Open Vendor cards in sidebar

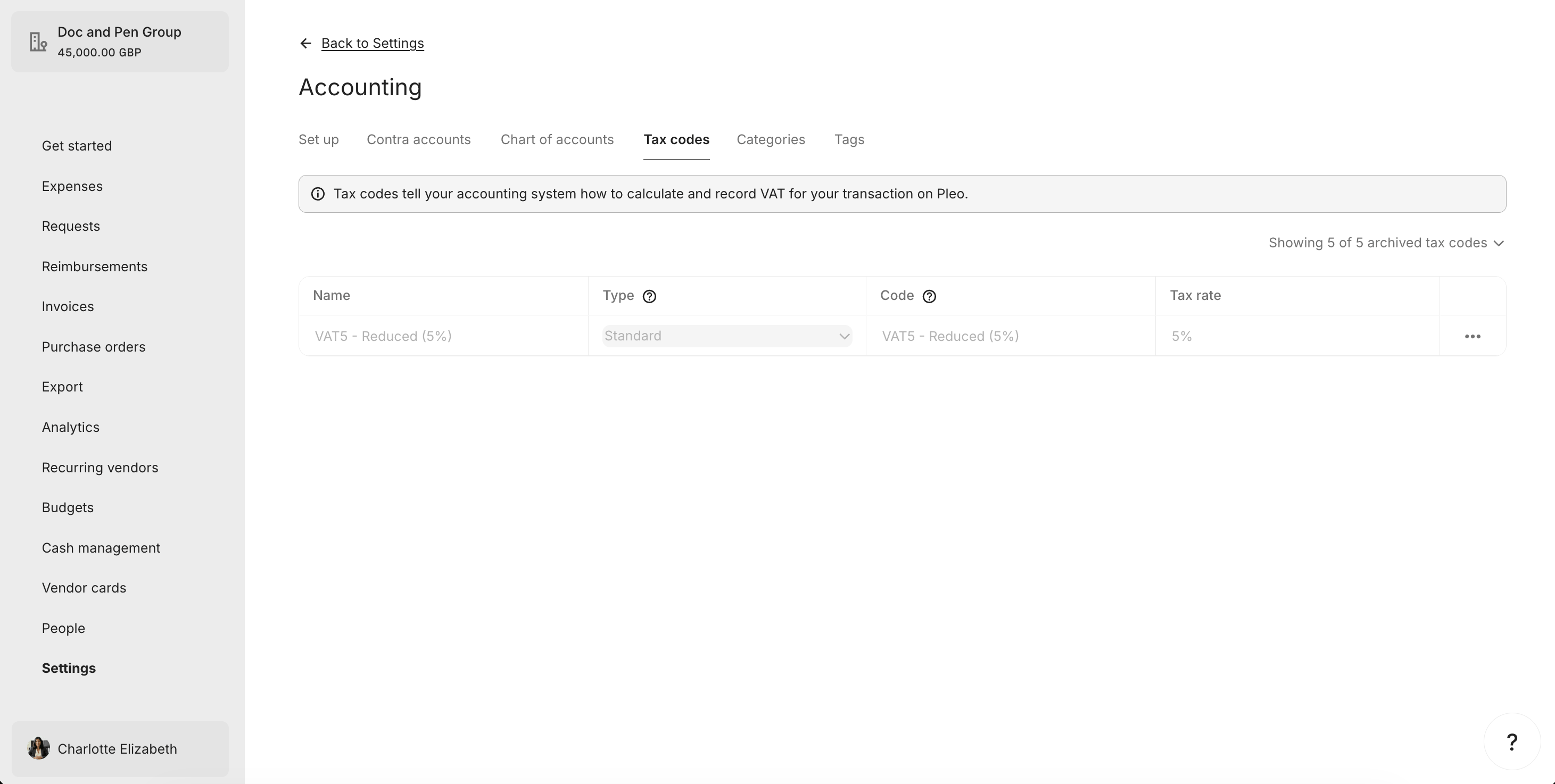click(x=84, y=588)
